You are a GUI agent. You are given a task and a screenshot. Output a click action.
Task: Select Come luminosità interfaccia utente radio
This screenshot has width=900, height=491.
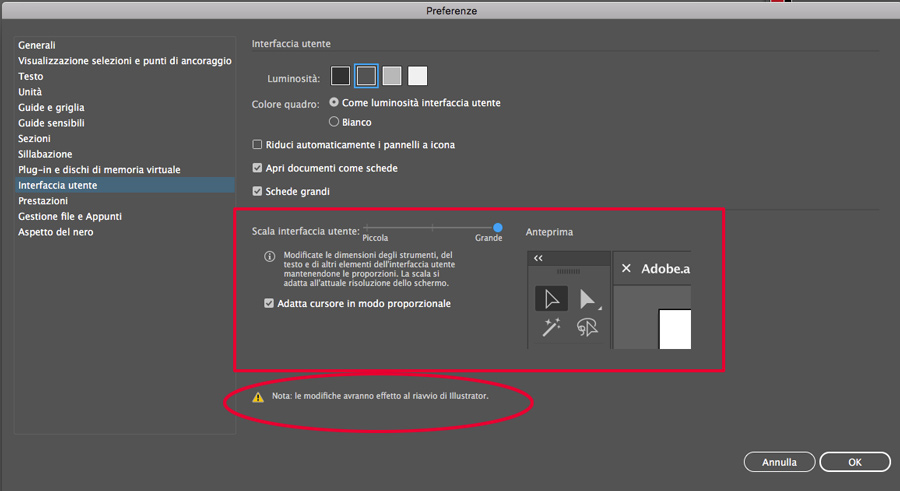point(333,102)
